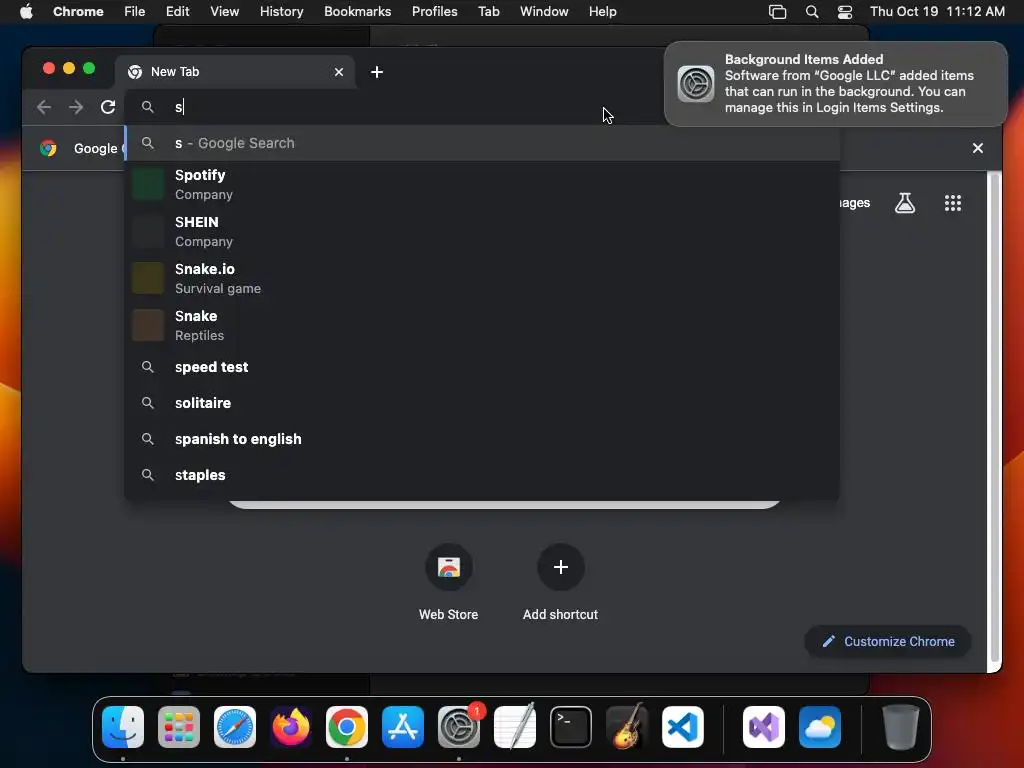
Task: Open Control Center in menu bar
Action: (x=845, y=12)
